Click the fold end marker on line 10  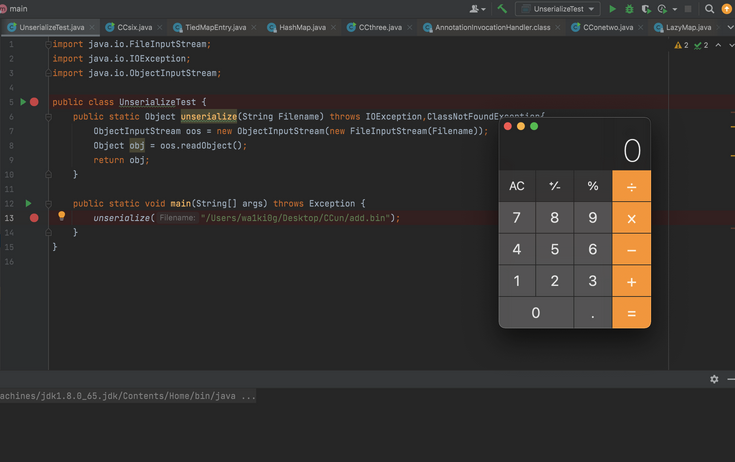48,174
